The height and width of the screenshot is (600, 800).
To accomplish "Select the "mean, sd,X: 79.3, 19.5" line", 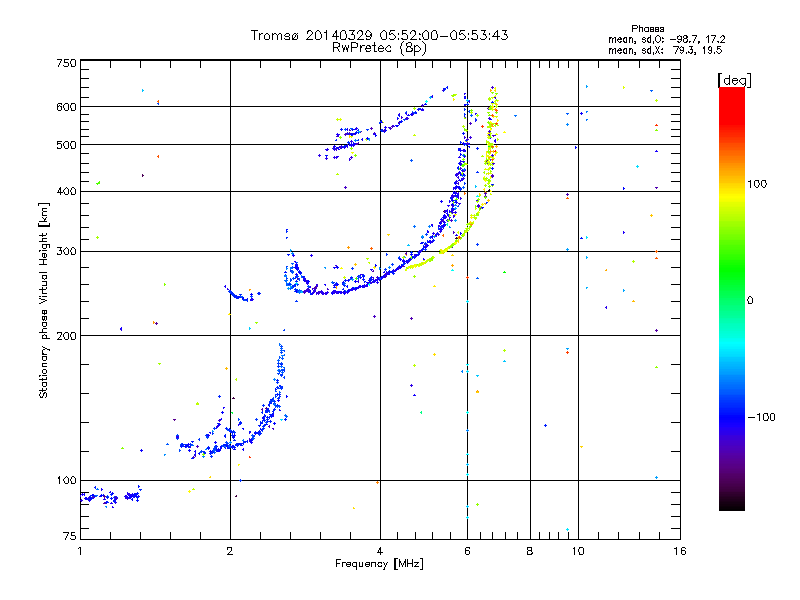I will pyautogui.click(x=665, y=50).
